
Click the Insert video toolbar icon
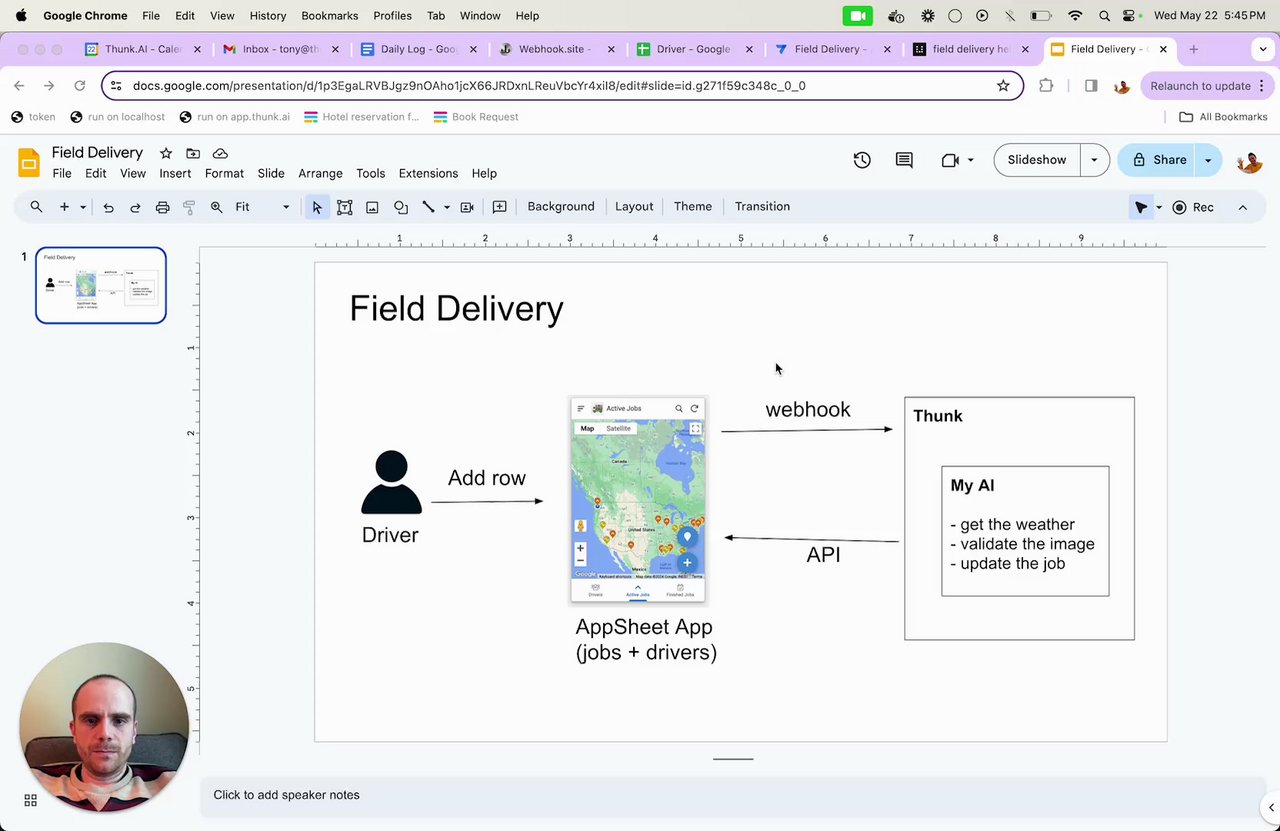pos(467,207)
